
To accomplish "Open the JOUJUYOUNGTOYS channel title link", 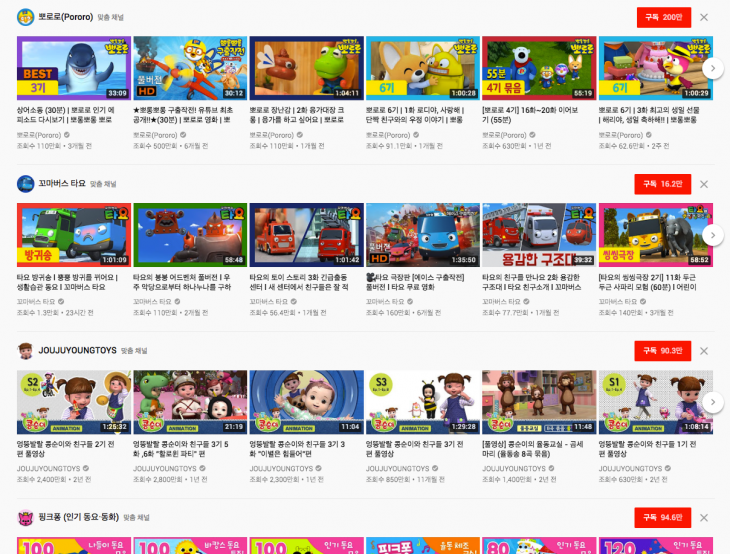I will tap(79, 351).
